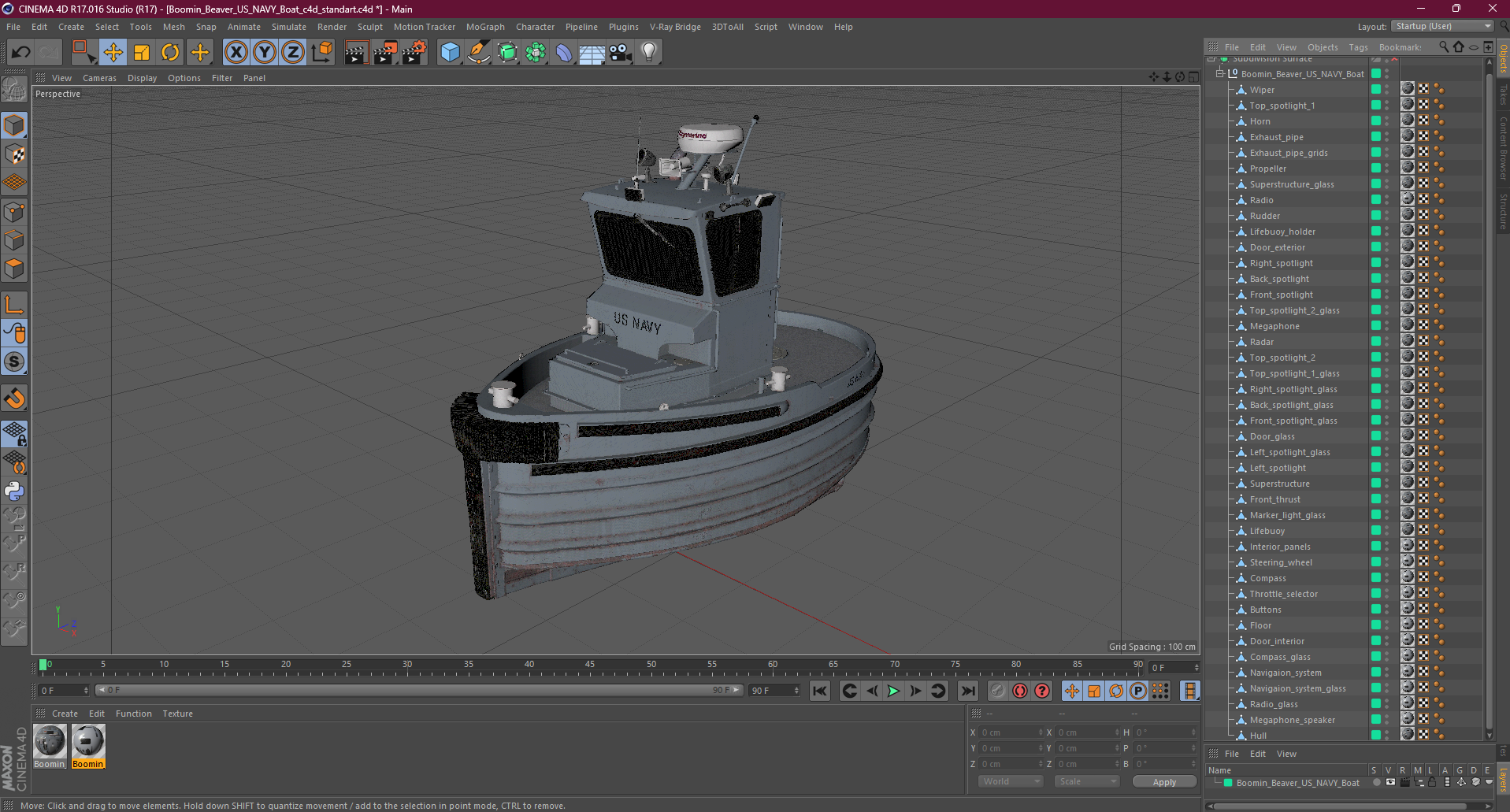
Task: Click the Apply button
Action: point(1164,781)
